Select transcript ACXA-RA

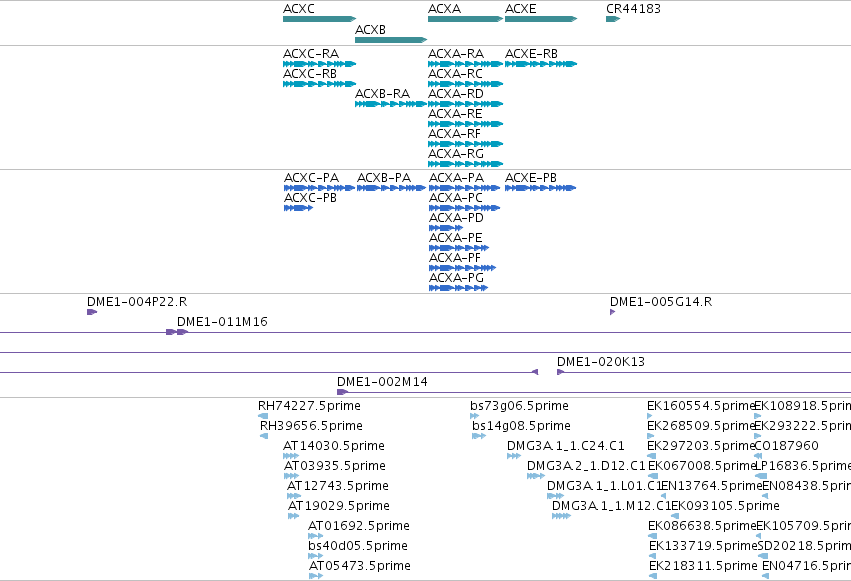pos(465,64)
